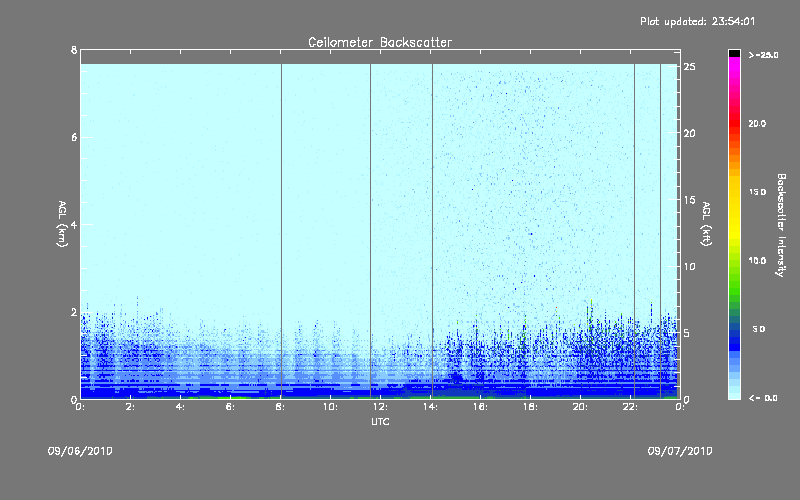Click the '12:' UTC tick label
This screenshot has width=800, height=500.
point(380,407)
